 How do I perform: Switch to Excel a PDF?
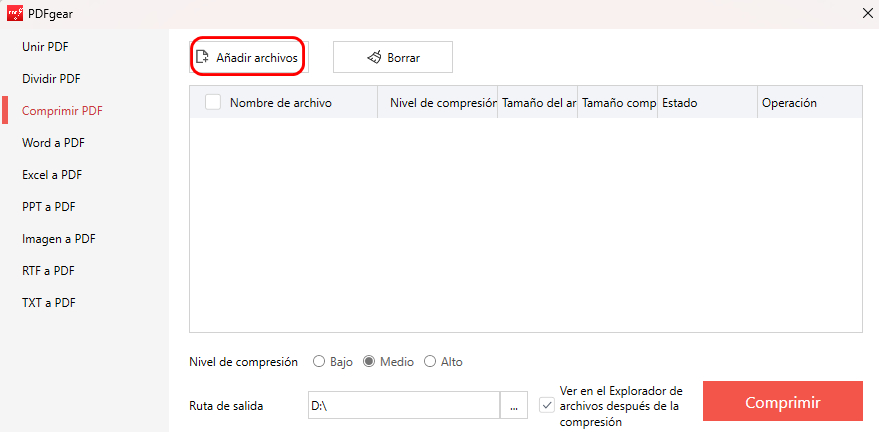52,175
